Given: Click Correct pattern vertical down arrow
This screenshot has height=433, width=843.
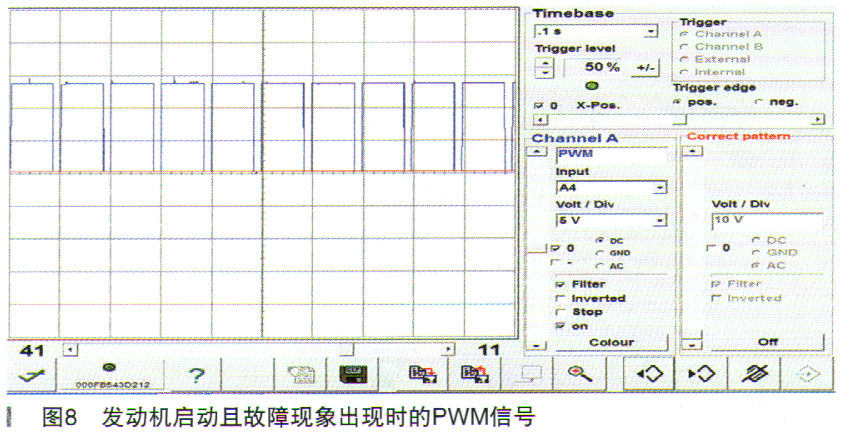Looking at the screenshot, I should pos(692,345).
